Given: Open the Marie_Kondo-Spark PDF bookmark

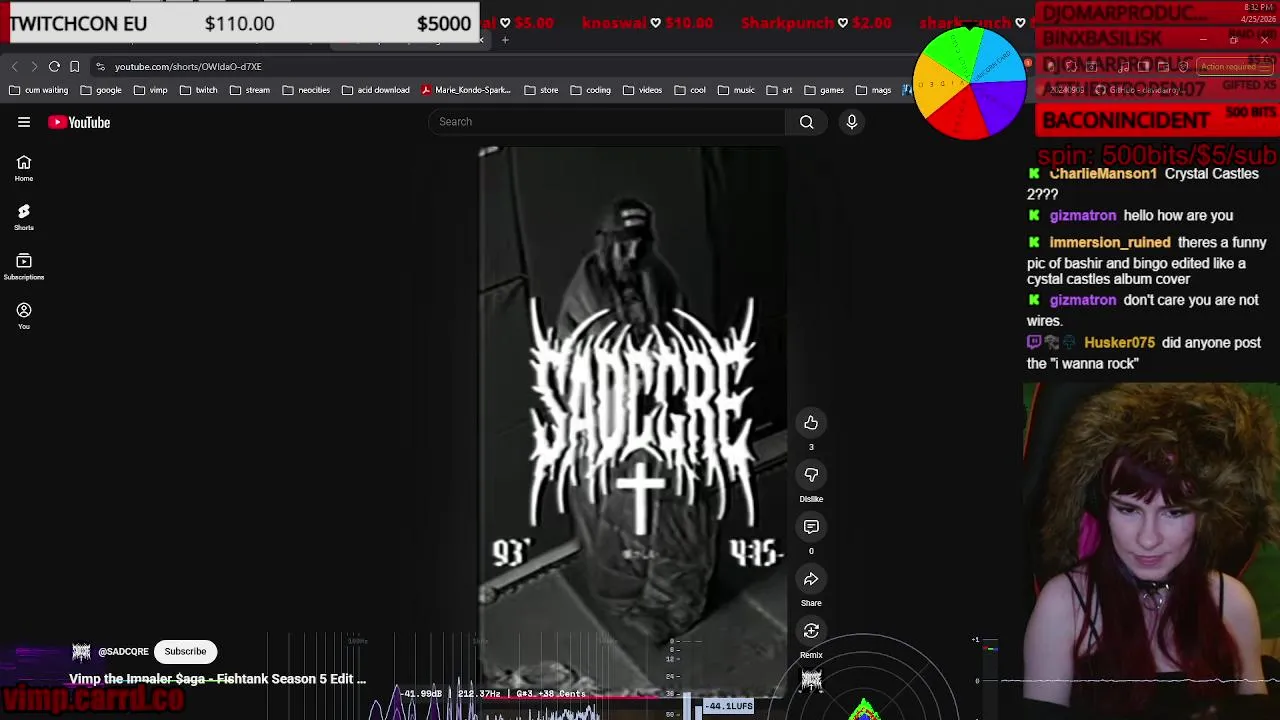Looking at the screenshot, I should point(466,90).
